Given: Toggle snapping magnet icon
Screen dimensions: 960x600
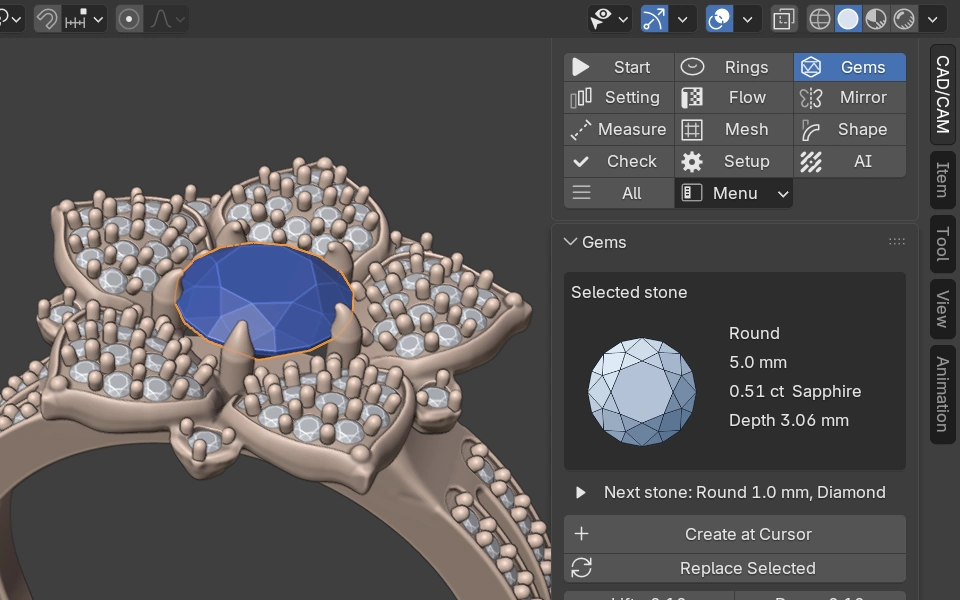Looking at the screenshot, I should [47, 19].
